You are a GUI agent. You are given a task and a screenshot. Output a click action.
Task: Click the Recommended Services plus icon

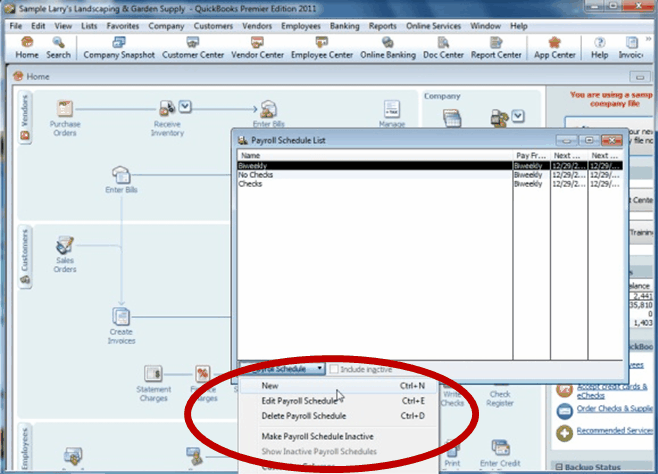(564, 432)
